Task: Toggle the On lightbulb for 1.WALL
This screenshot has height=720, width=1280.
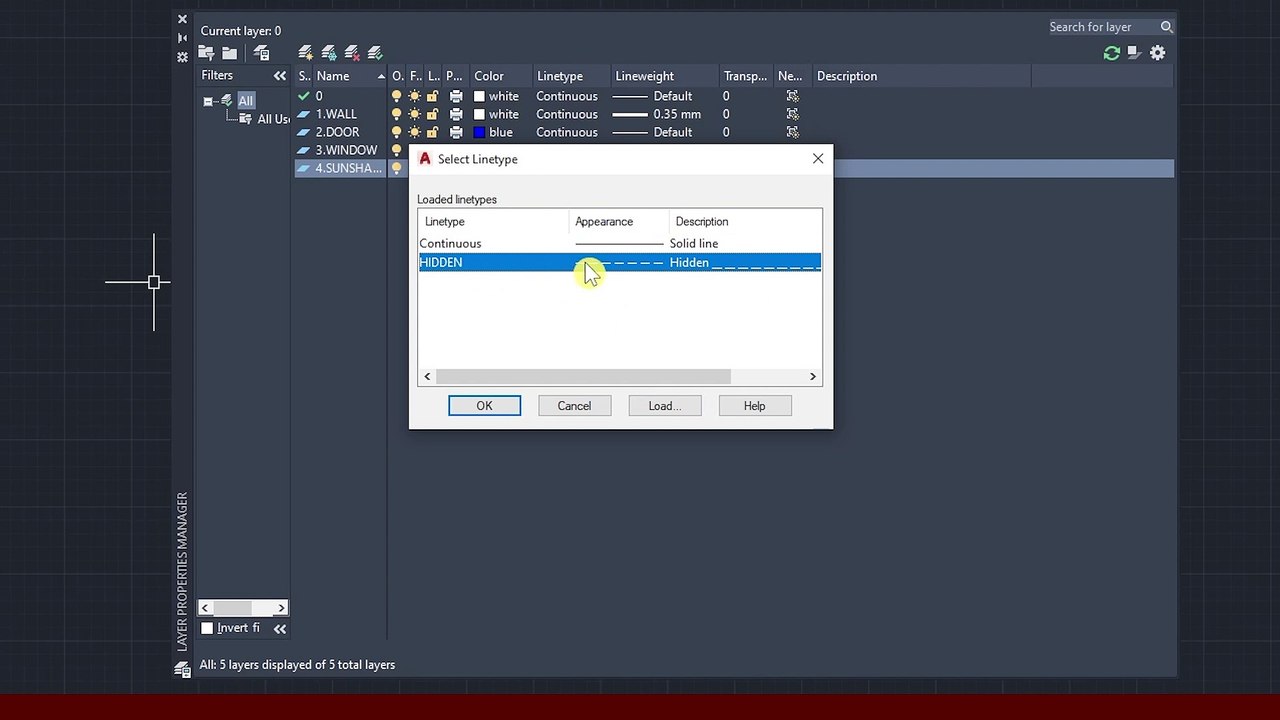Action: tap(396, 114)
